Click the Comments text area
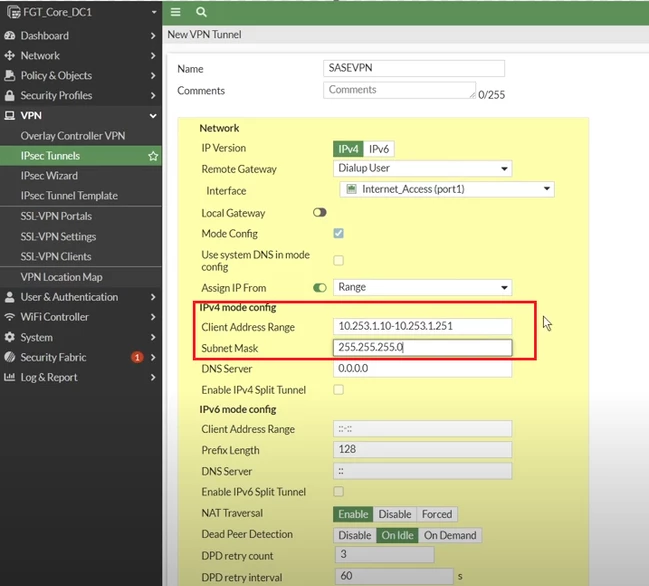The width and height of the screenshot is (649, 586). click(x=399, y=90)
